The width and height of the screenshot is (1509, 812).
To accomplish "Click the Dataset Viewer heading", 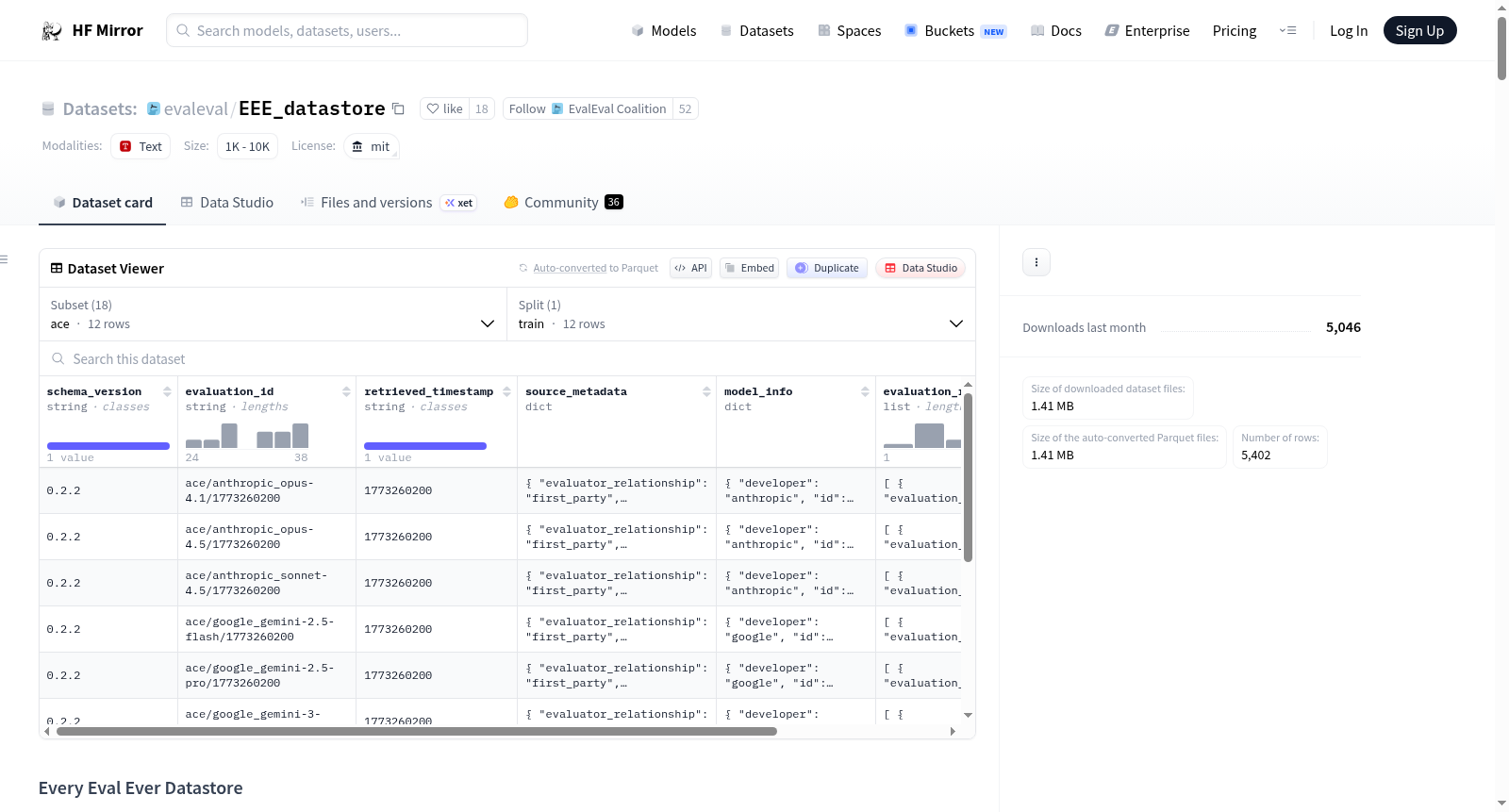I will pyautogui.click(x=116, y=269).
